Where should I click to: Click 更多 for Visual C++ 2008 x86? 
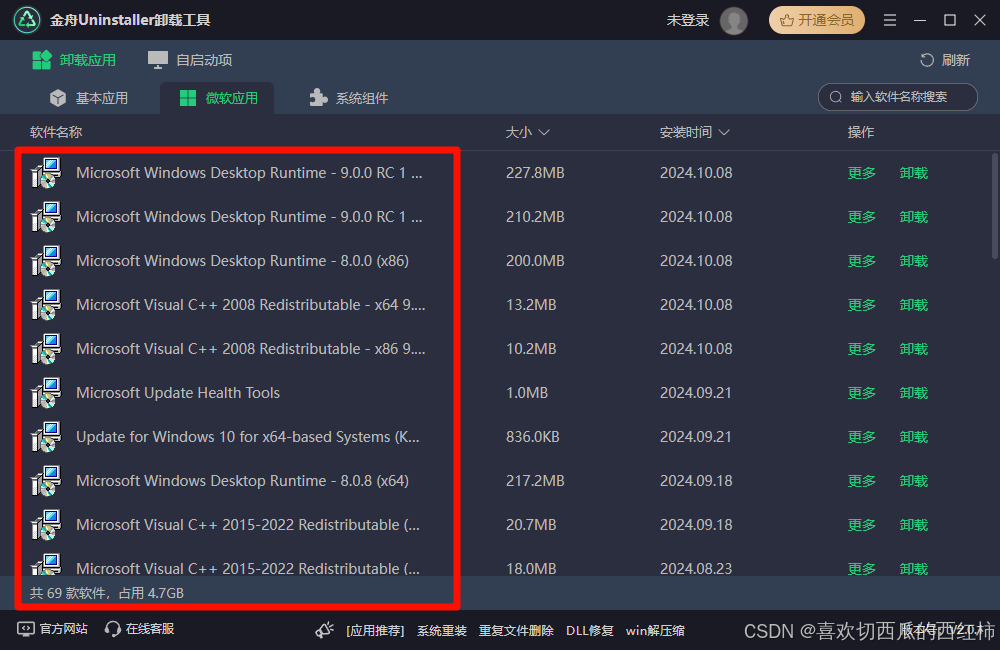pyautogui.click(x=862, y=349)
